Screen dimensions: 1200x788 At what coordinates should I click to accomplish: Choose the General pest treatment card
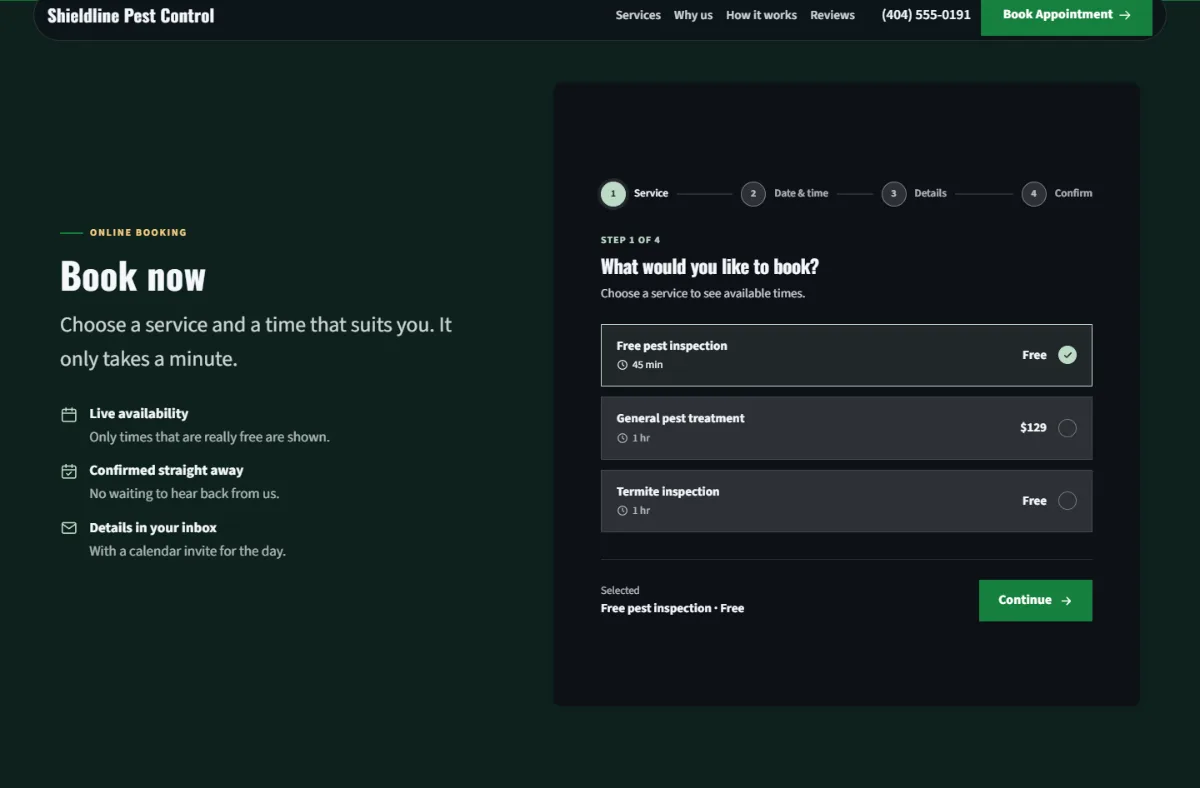coord(846,428)
